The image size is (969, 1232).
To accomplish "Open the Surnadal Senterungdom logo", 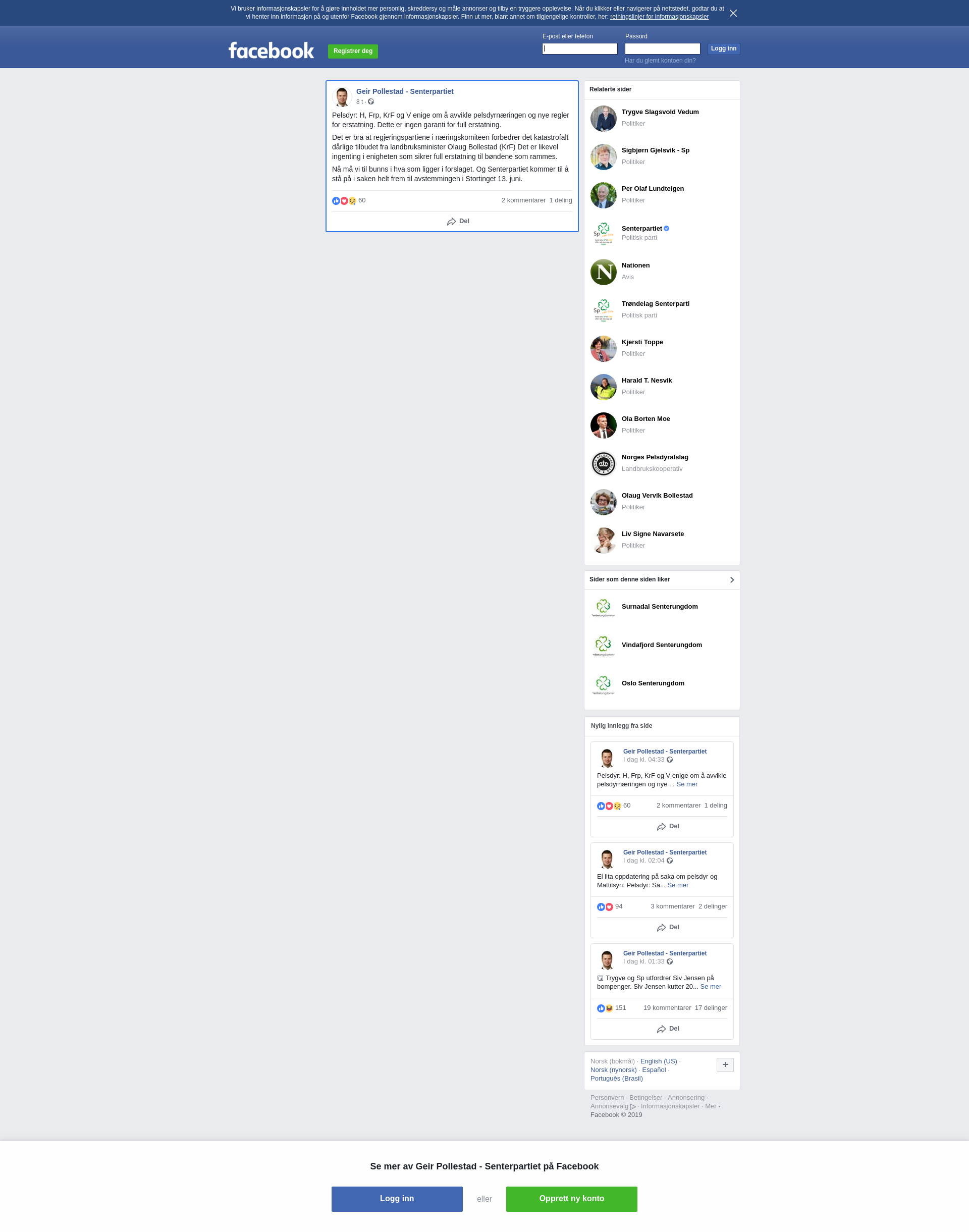I will pos(603,608).
